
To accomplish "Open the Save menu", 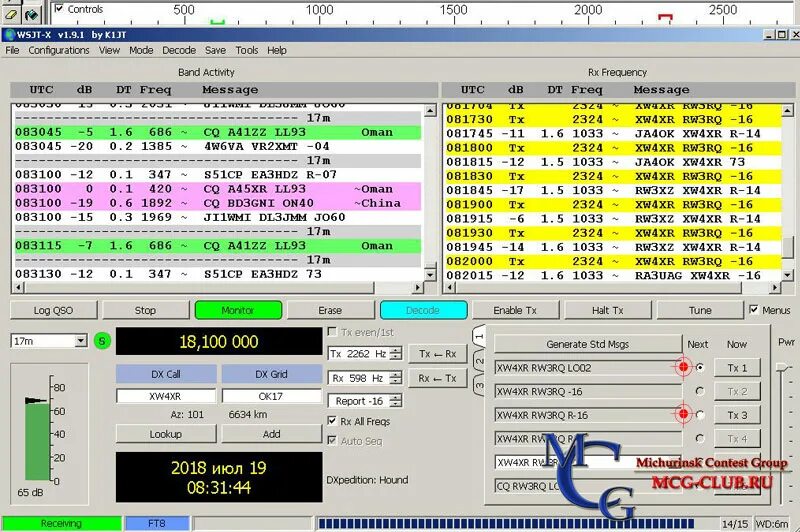I will coord(215,50).
